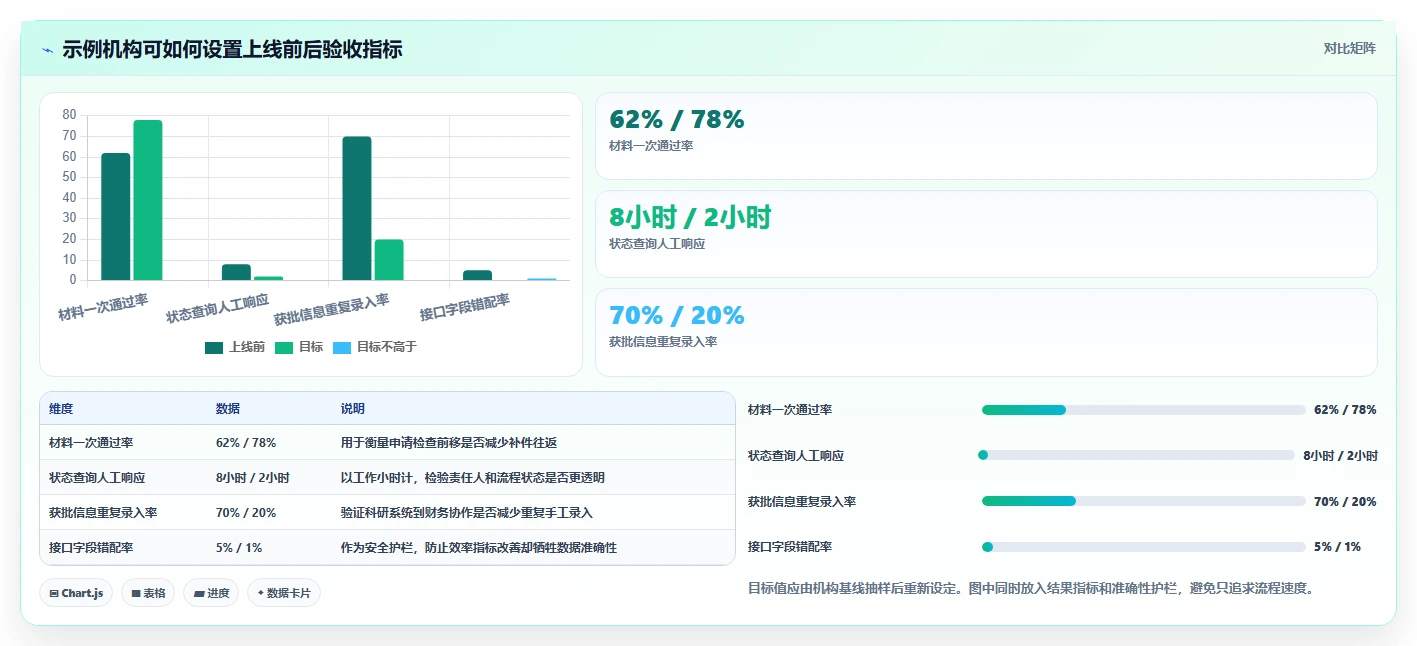Click the 目标 bar for 材料一次通过率
1417x646 pixels.
(148, 200)
